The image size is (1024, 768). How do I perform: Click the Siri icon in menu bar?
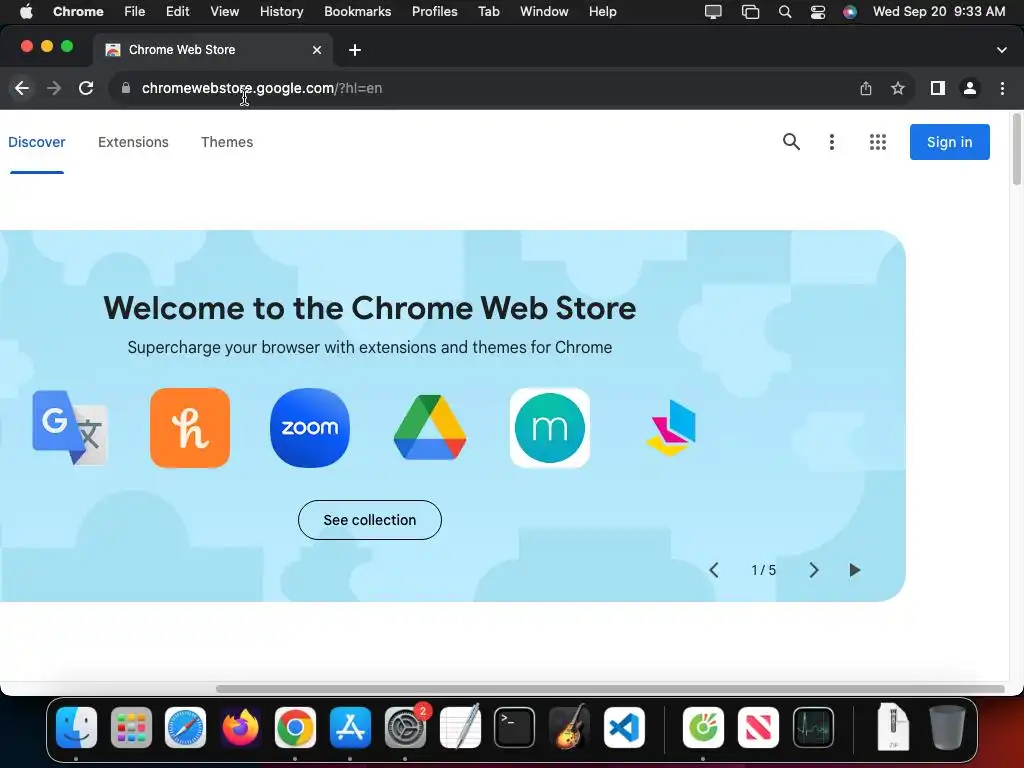tap(850, 12)
